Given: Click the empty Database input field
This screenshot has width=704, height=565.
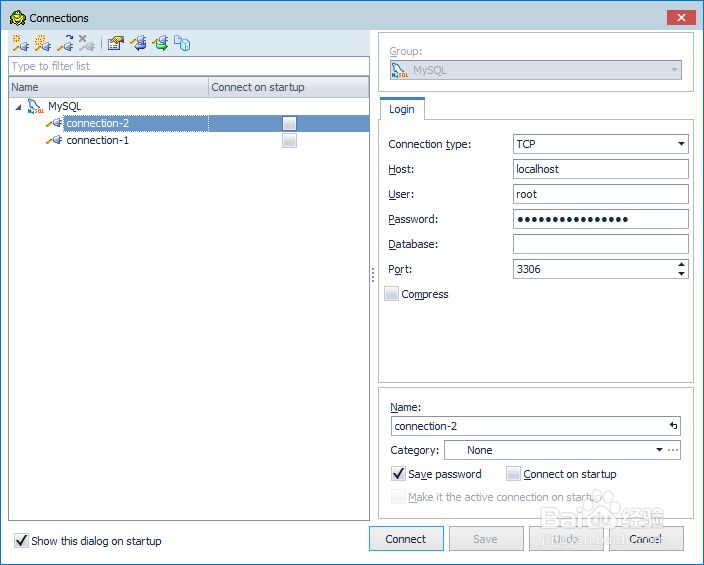Looking at the screenshot, I should [601, 244].
